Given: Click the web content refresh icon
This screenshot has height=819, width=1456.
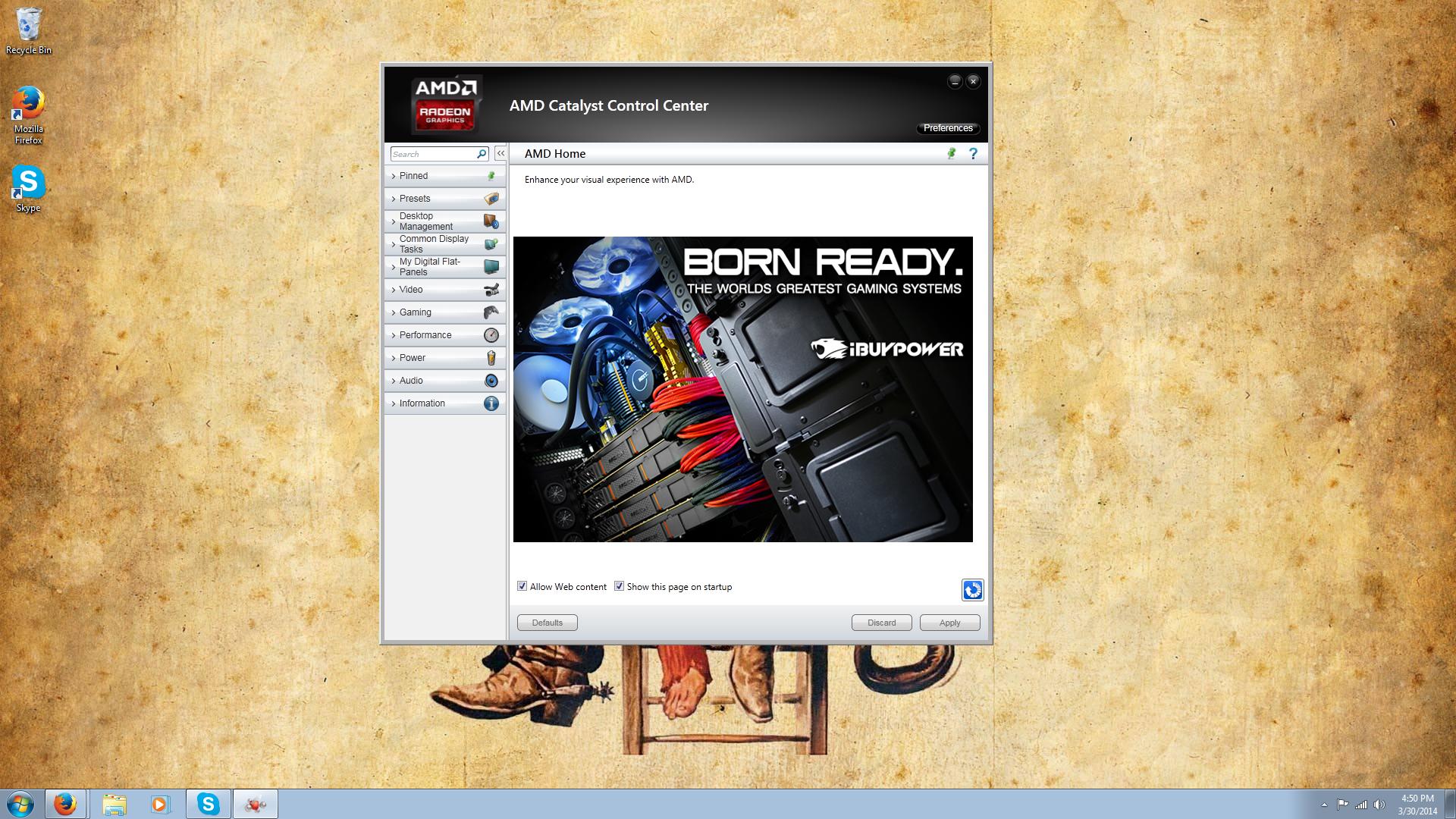Looking at the screenshot, I should tap(972, 590).
